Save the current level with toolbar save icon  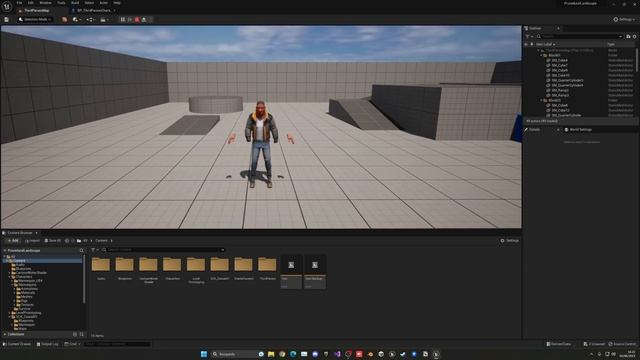point(7,19)
